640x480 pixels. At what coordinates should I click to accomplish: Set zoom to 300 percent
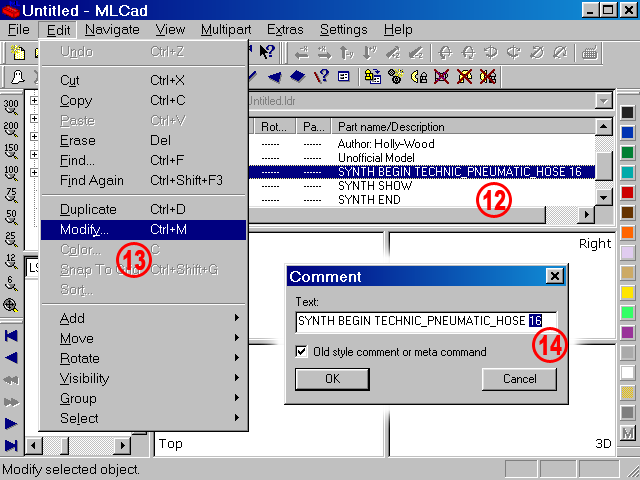(x=11, y=107)
